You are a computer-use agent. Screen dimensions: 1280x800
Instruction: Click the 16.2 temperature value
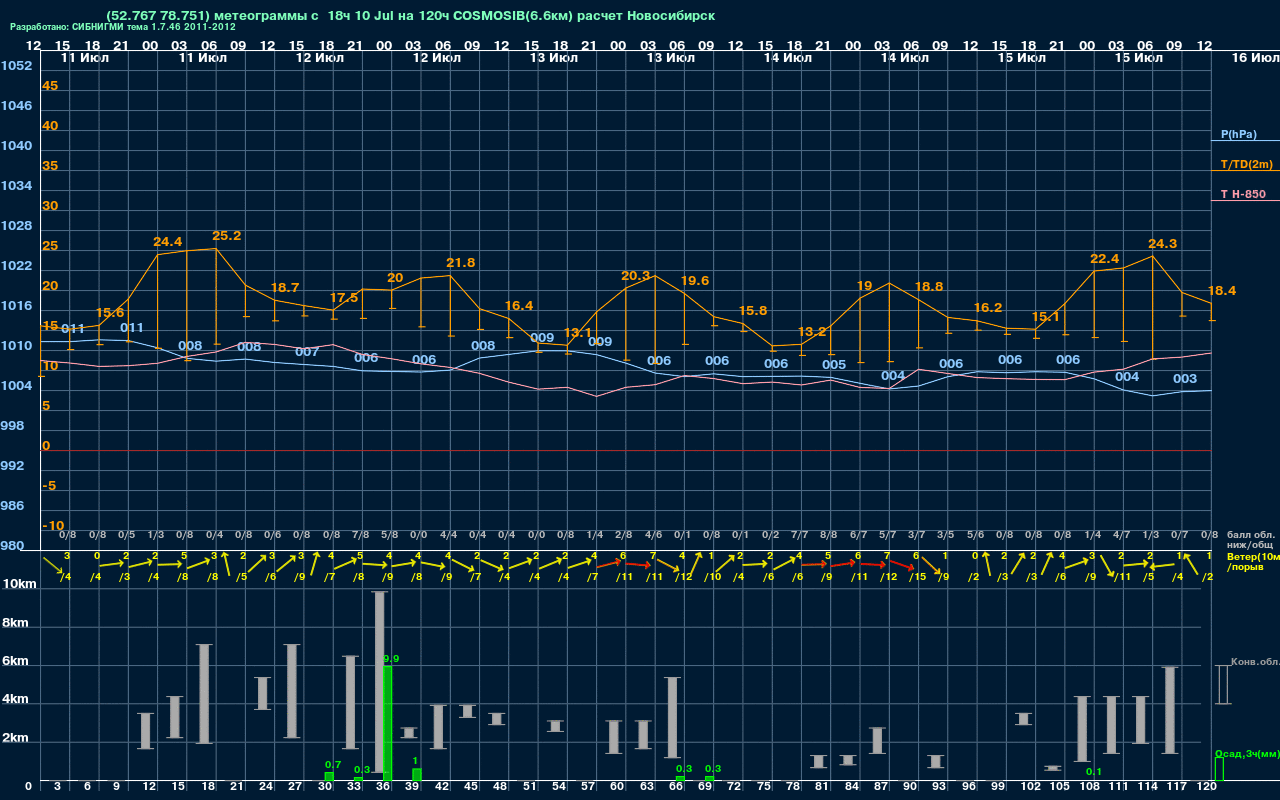click(987, 308)
